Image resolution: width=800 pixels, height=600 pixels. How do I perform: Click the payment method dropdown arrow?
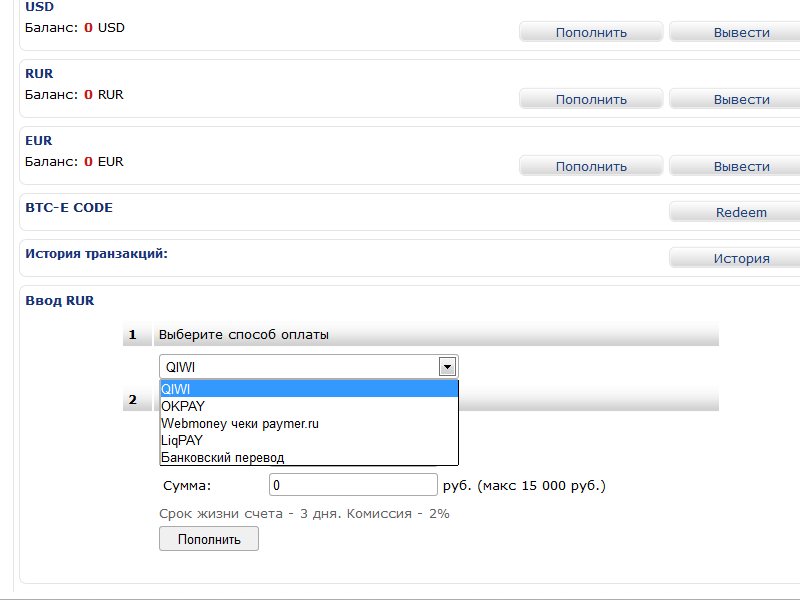(448, 367)
